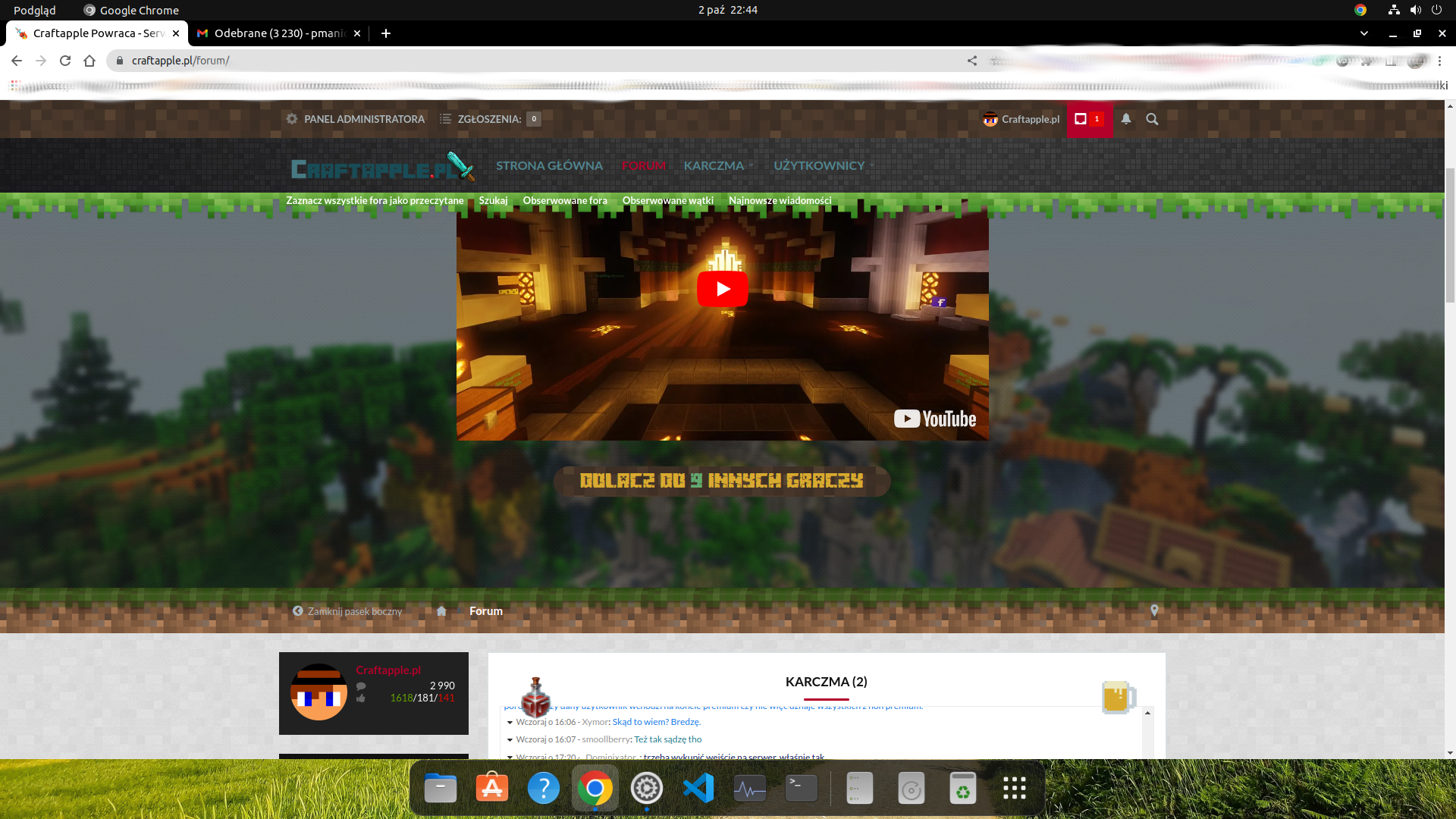Open the Obserwowane wątki link
1456x819 pixels.
(667, 200)
